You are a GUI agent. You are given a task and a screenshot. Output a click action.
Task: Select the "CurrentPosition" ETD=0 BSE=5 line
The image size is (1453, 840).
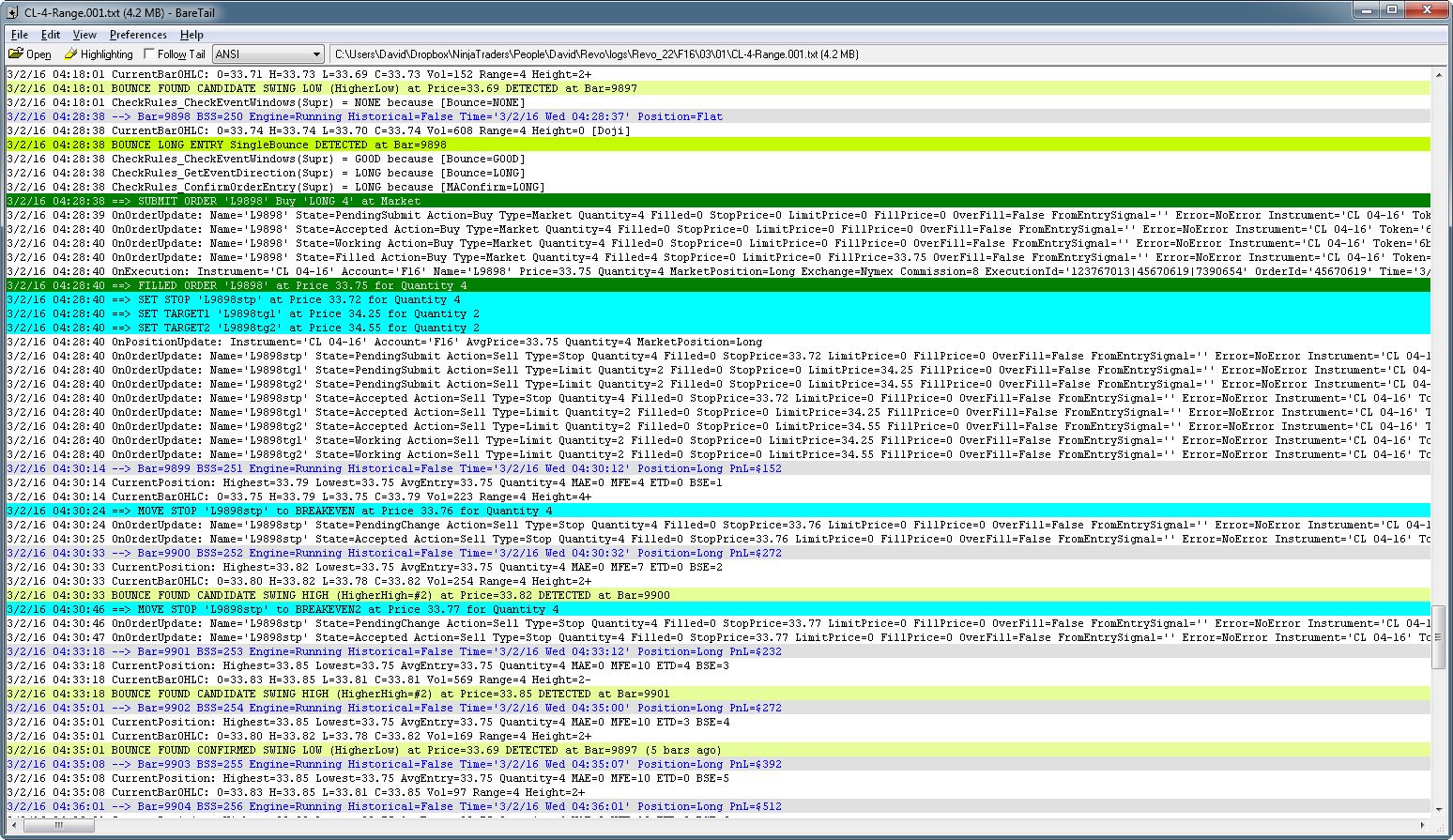click(x=718, y=778)
